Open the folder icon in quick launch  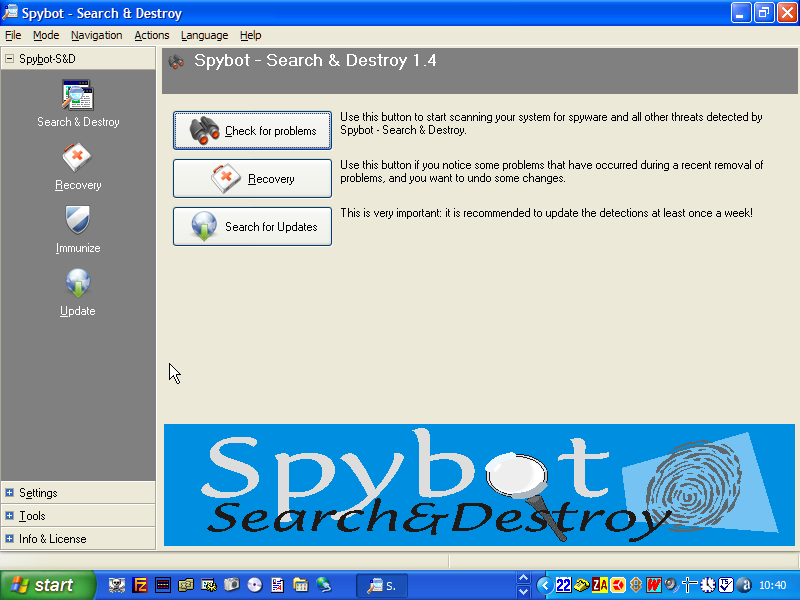301,585
